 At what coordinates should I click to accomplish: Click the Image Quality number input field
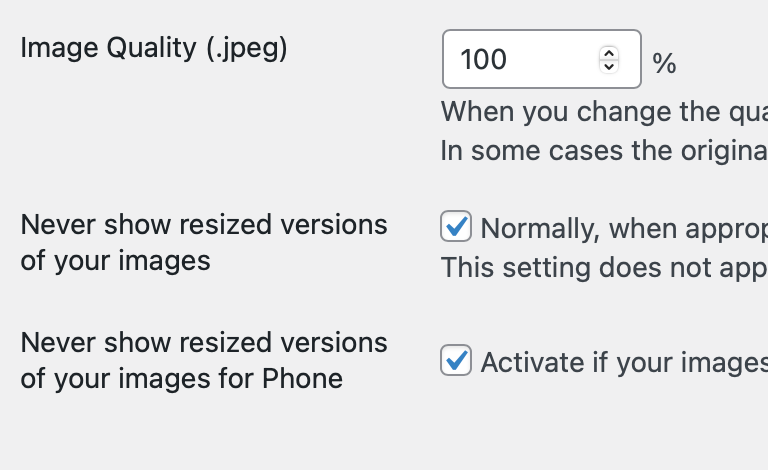pos(520,60)
